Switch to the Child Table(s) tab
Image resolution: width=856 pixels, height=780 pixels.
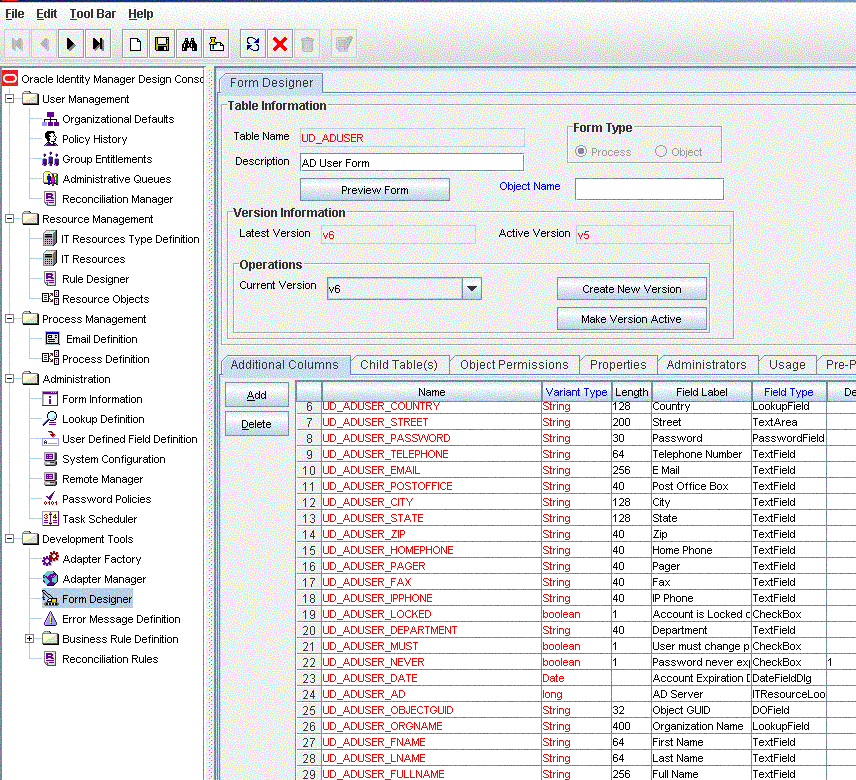pyautogui.click(x=398, y=365)
